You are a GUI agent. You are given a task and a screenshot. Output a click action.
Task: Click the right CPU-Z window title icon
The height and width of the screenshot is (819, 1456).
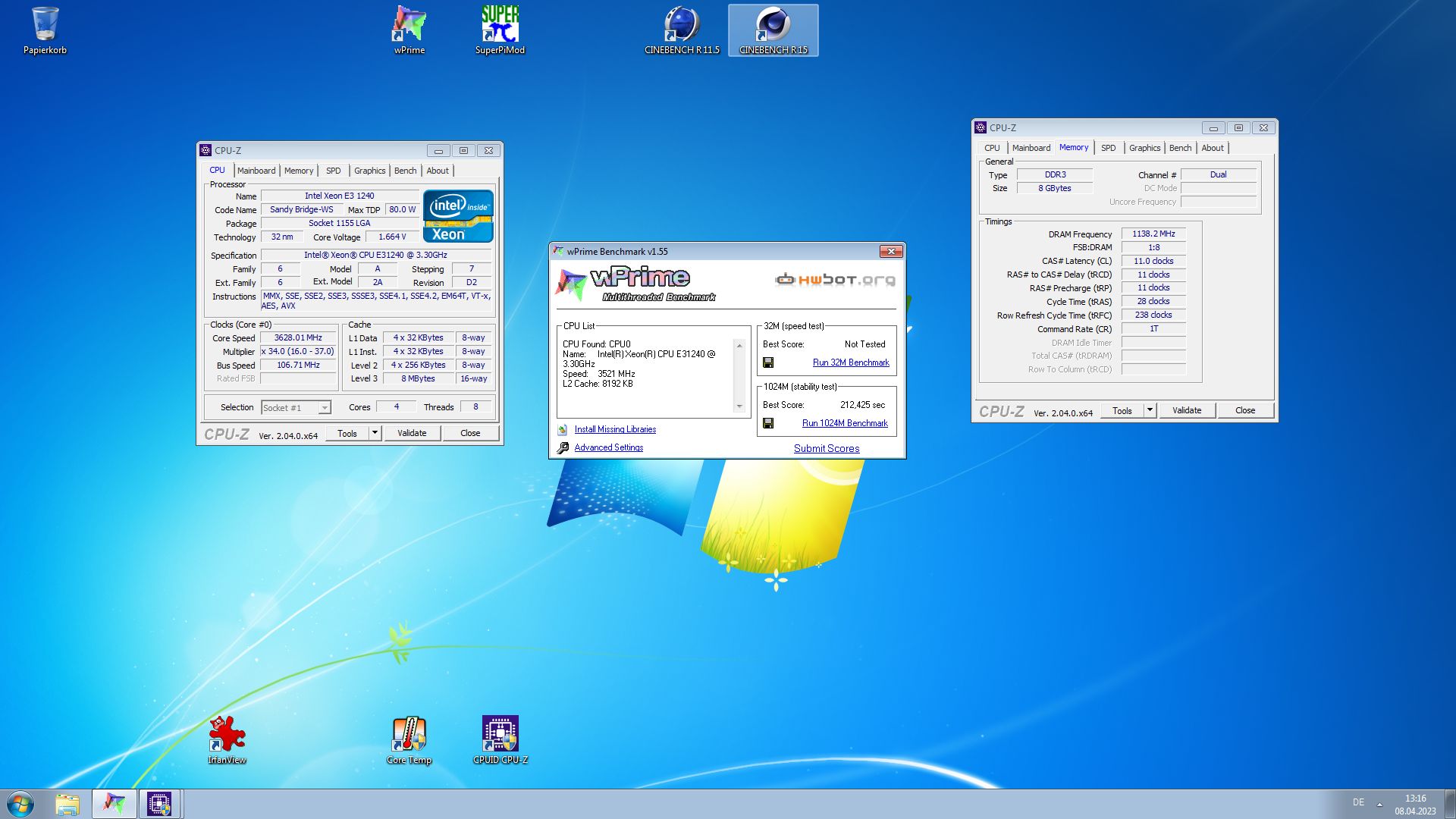pos(981,128)
